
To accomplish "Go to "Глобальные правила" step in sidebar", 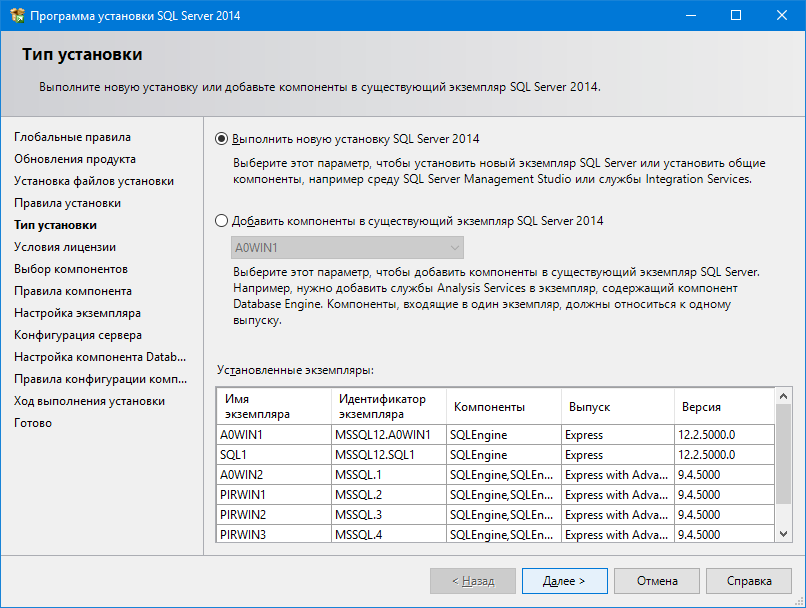I will [x=72, y=137].
